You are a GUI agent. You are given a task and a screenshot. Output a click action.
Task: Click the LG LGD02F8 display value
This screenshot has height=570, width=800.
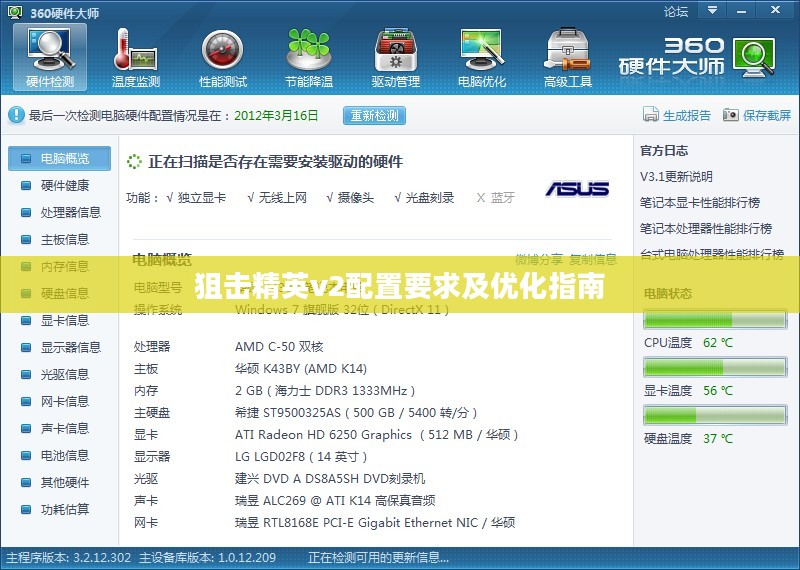pos(301,456)
